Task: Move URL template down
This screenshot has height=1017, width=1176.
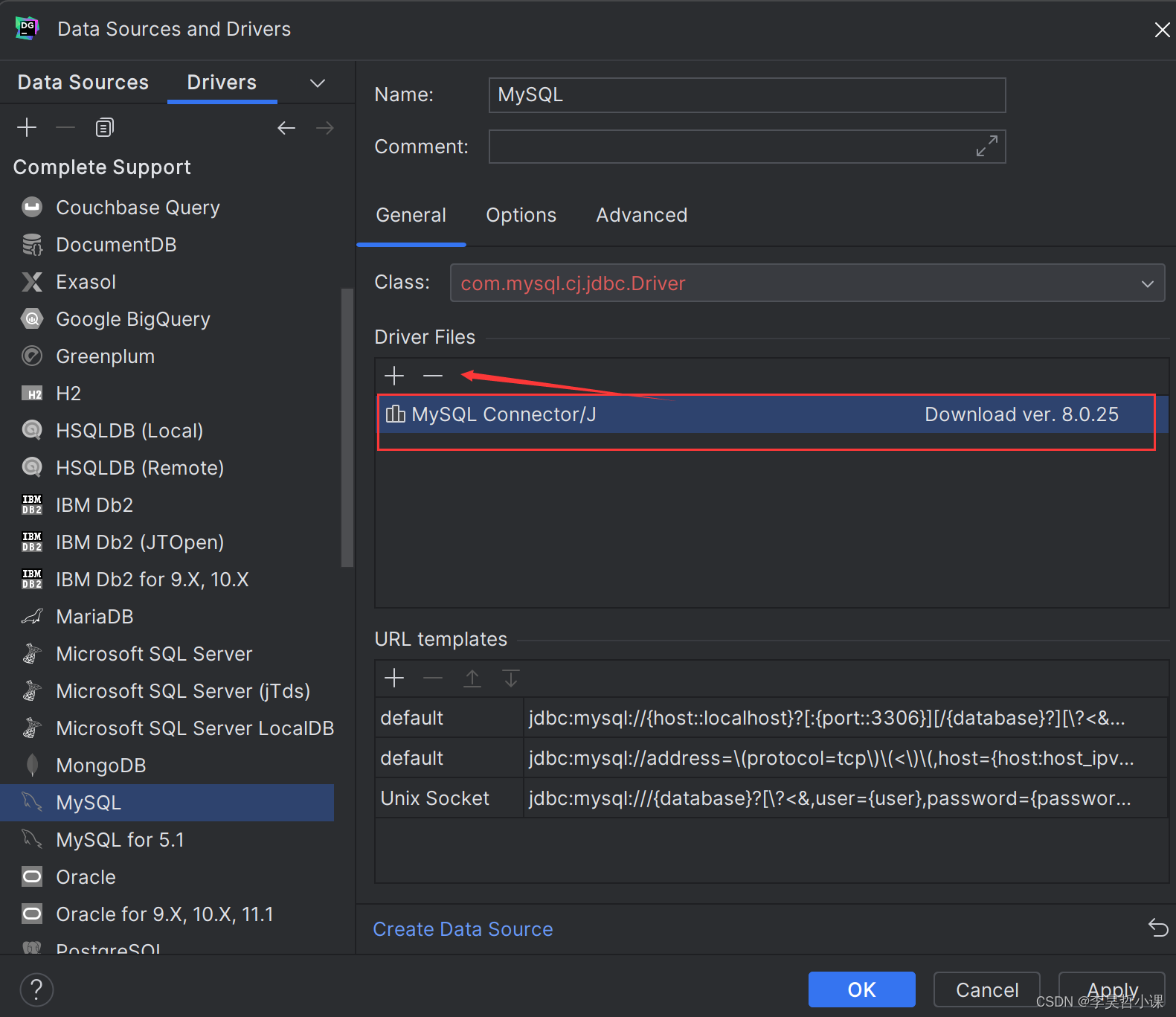Action: [511, 678]
